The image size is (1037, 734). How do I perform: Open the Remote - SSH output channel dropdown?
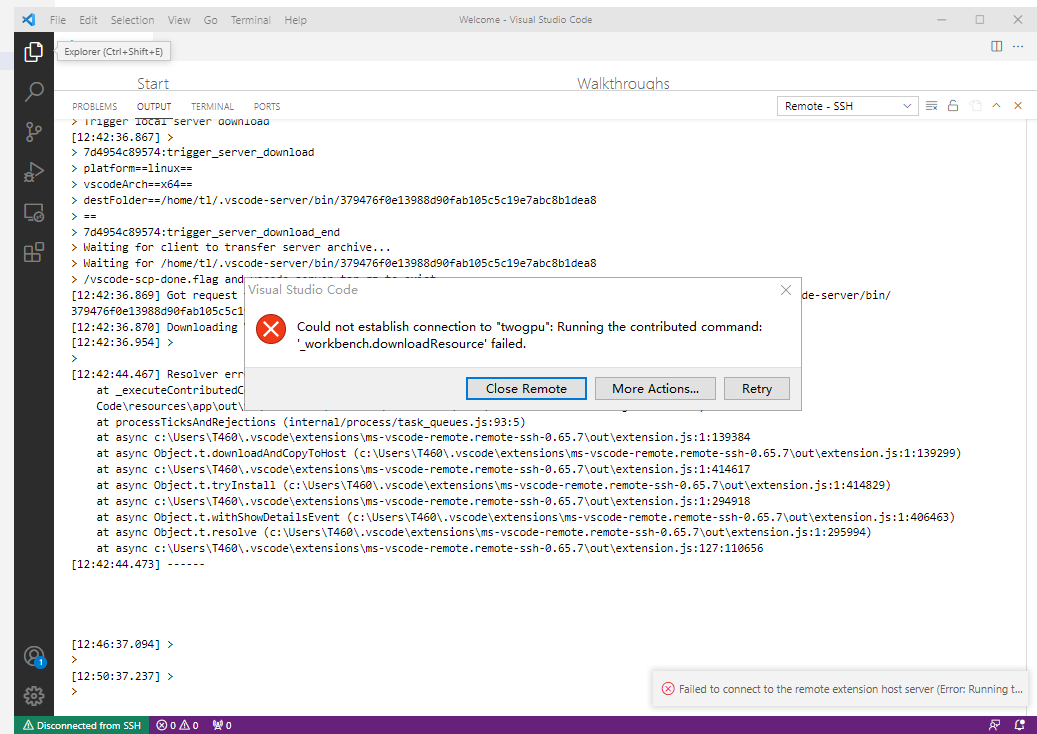point(847,105)
